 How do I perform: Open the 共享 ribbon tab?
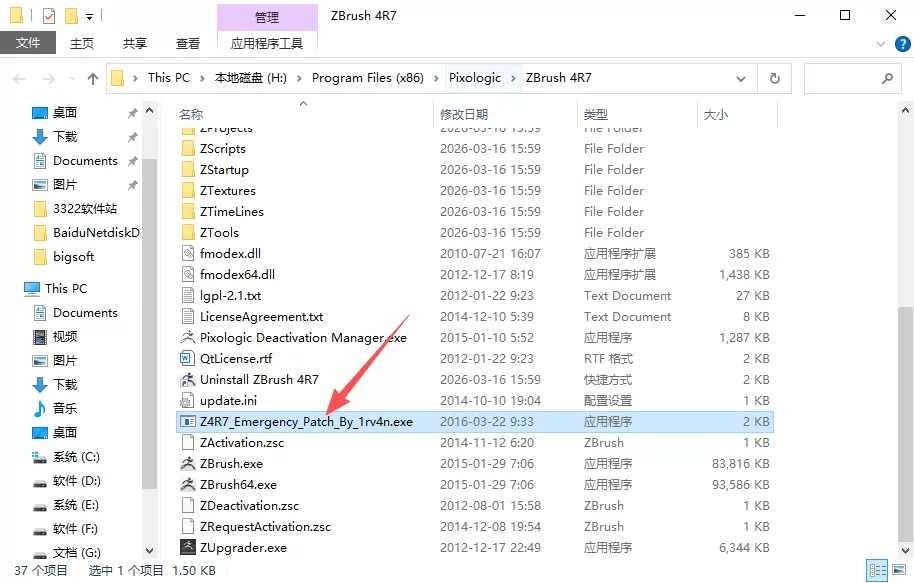[135, 44]
